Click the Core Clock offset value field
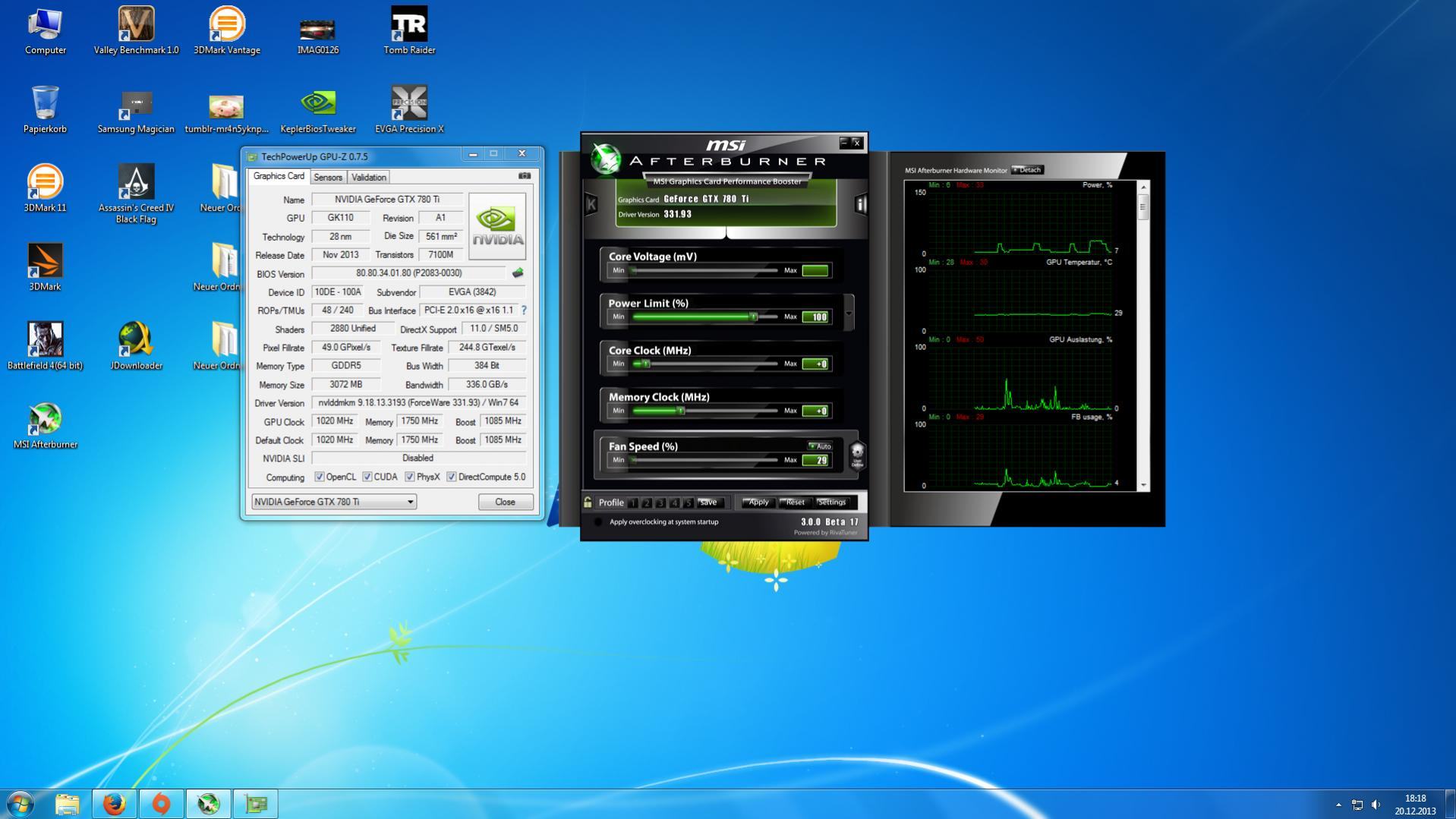The width and height of the screenshot is (1456, 819). tap(815, 364)
